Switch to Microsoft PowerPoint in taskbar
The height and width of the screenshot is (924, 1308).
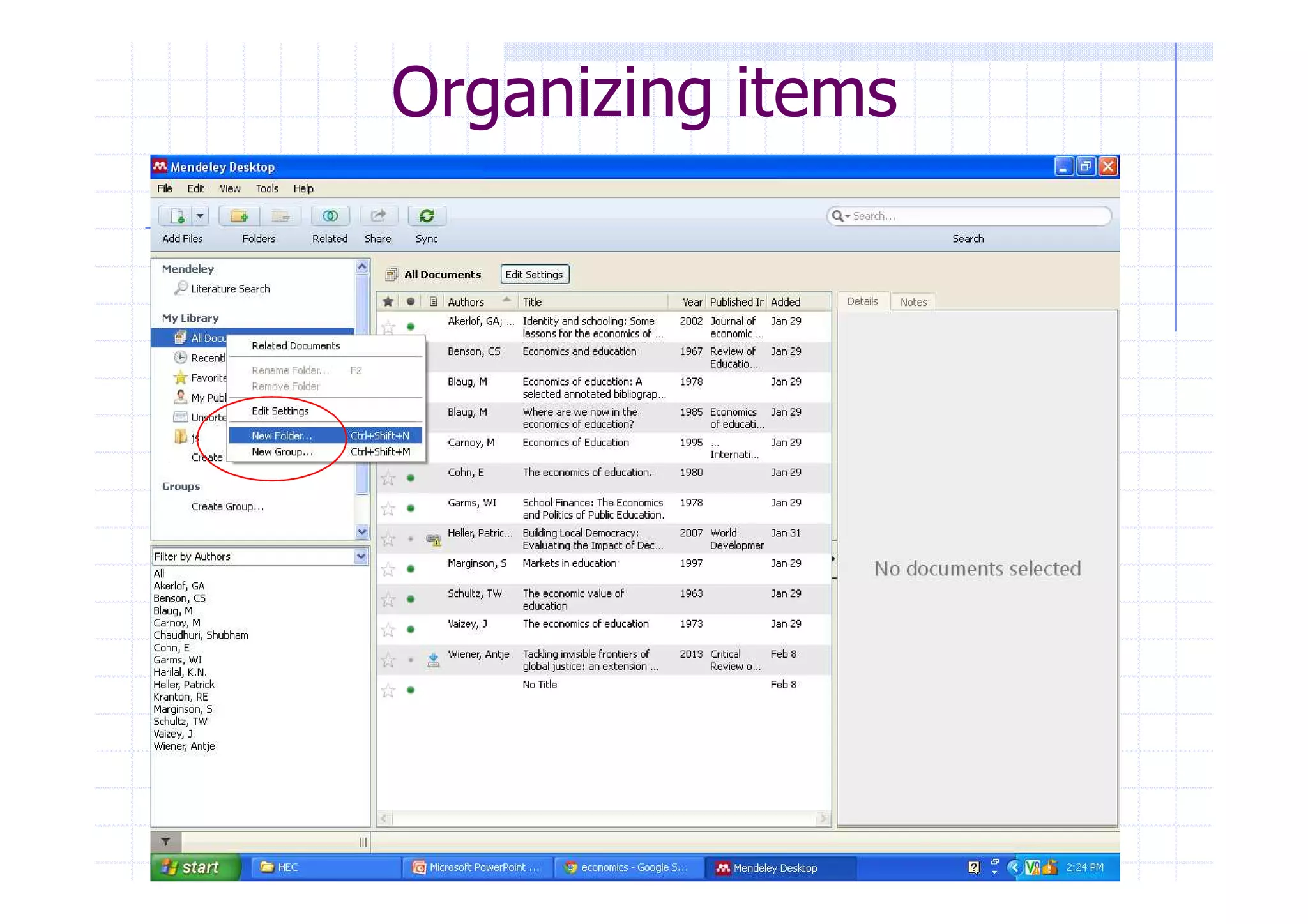[476, 867]
